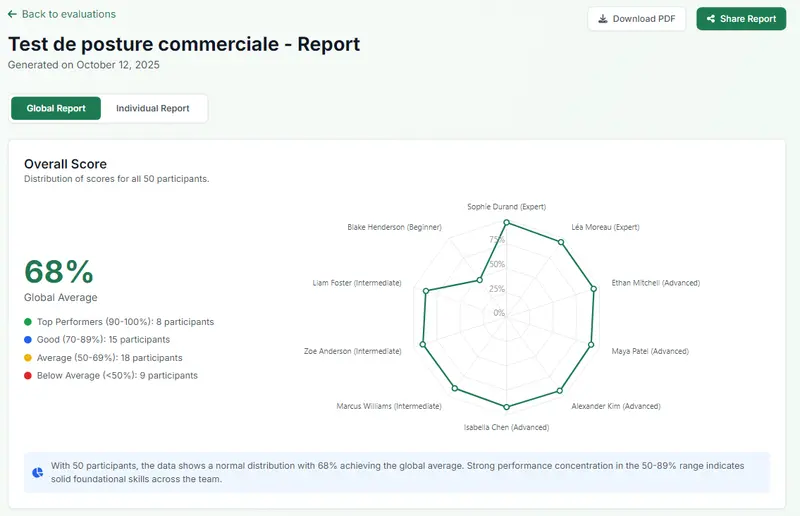The image size is (800, 516).
Task: Click the yellow Average legend dot
Action: point(28,358)
